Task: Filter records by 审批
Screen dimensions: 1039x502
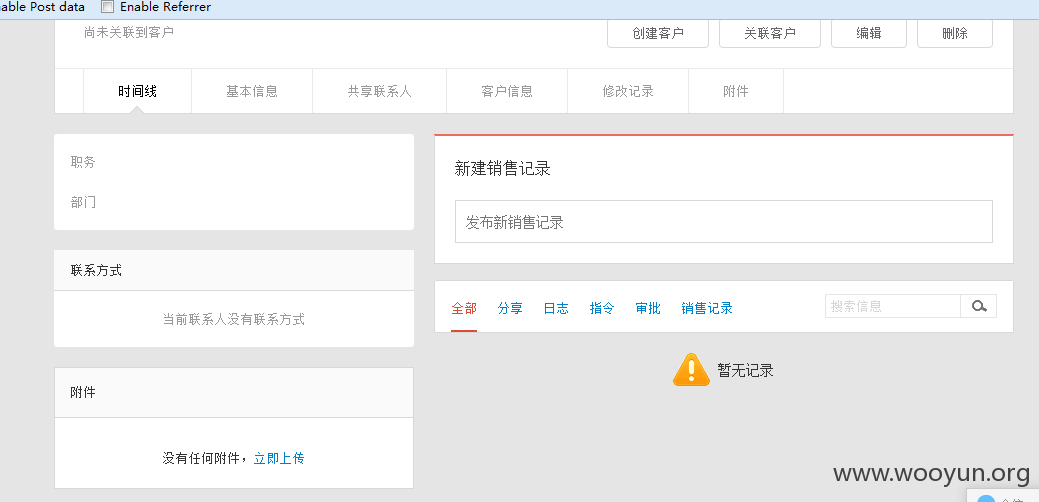Action: [x=647, y=308]
